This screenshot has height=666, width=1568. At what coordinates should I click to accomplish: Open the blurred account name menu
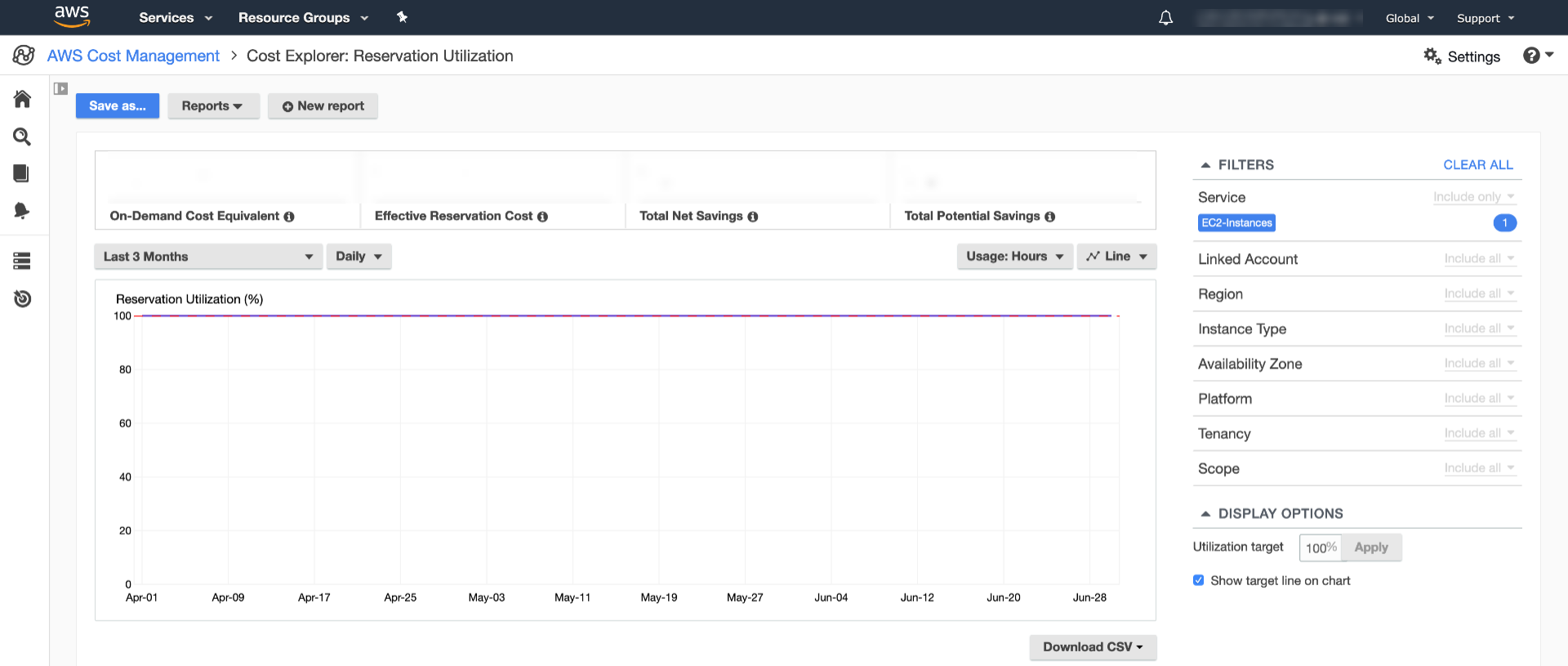pyautogui.click(x=1279, y=18)
